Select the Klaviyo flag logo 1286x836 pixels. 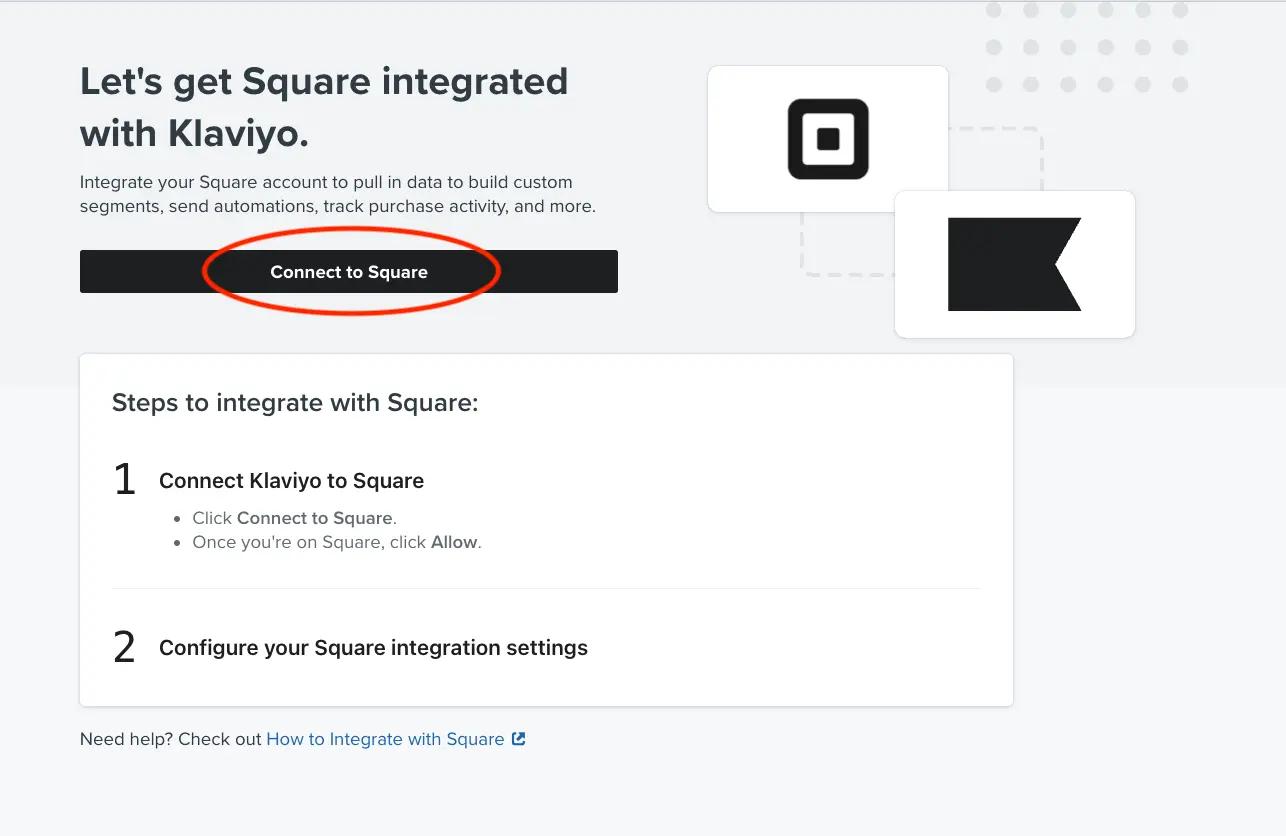click(1014, 264)
